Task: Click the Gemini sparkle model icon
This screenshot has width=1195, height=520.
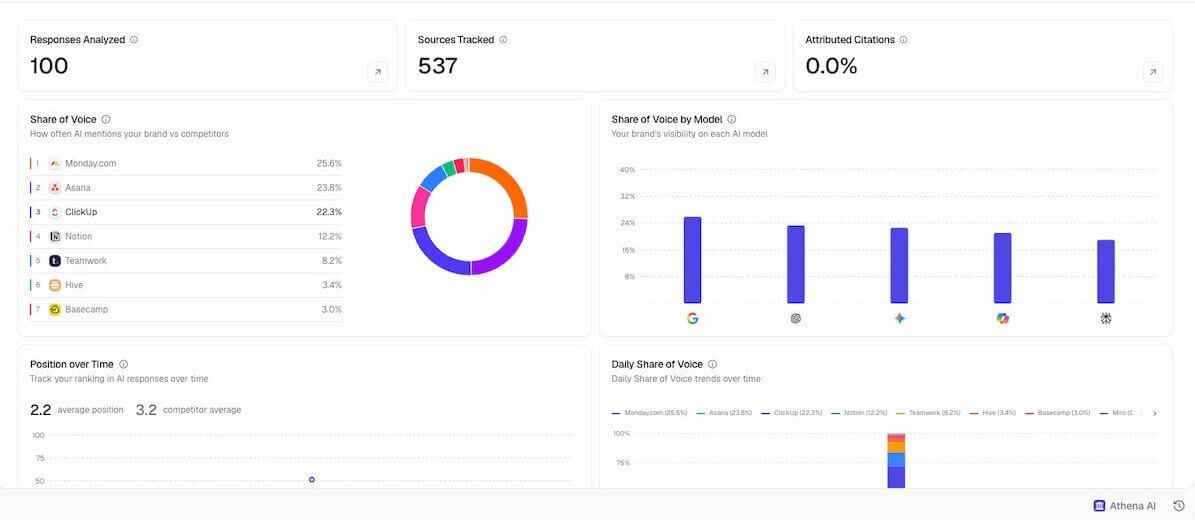Action: tap(899, 319)
